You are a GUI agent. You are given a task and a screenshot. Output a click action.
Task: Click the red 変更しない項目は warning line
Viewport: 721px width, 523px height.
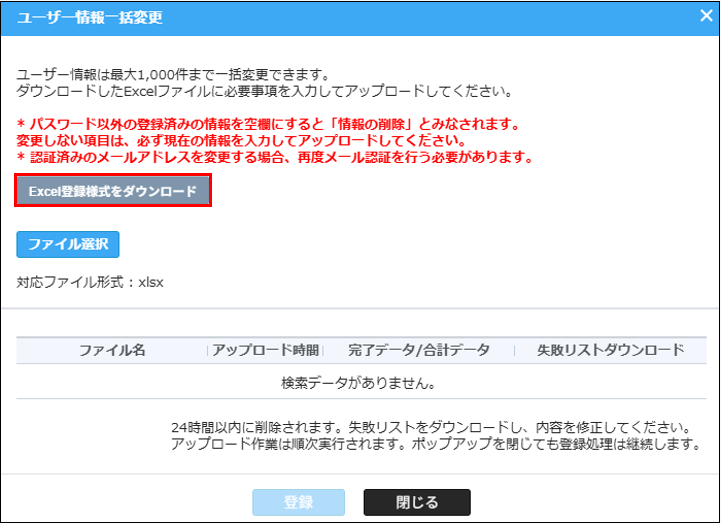tap(244, 141)
